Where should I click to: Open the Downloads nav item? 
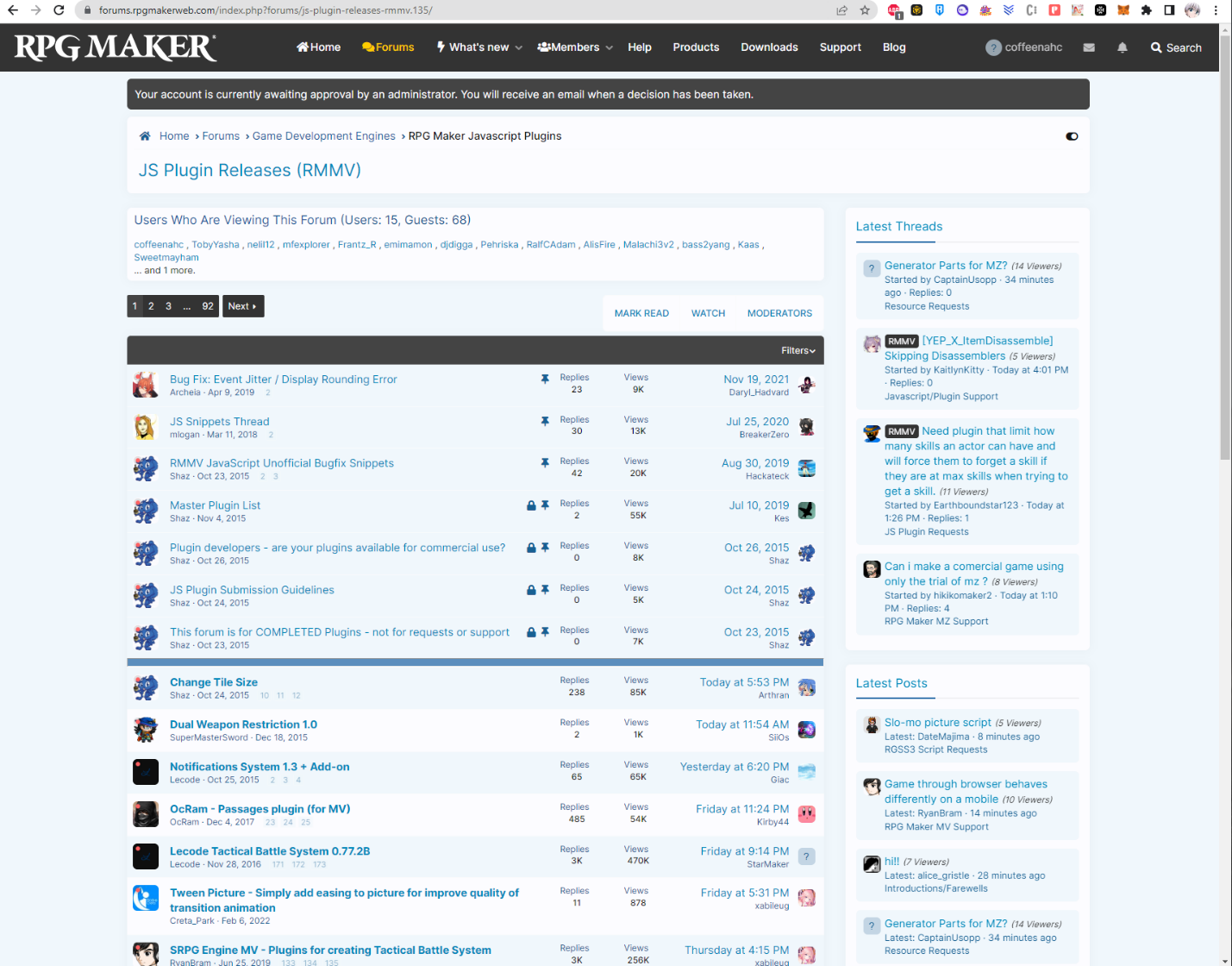pyautogui.click(x=769, y=47)
